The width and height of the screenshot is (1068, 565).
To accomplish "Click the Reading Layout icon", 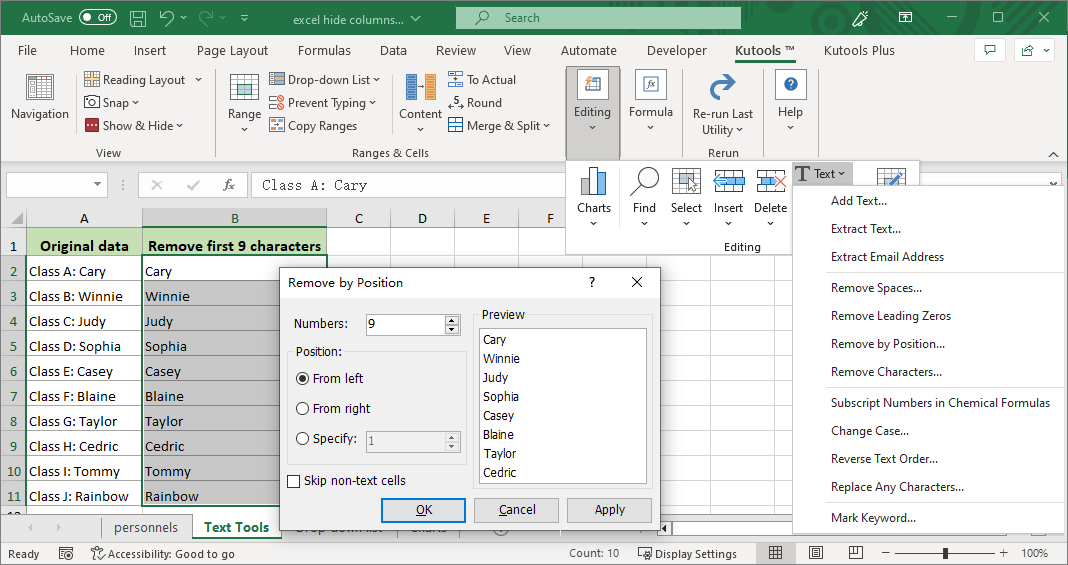I will tap(92, 79).
